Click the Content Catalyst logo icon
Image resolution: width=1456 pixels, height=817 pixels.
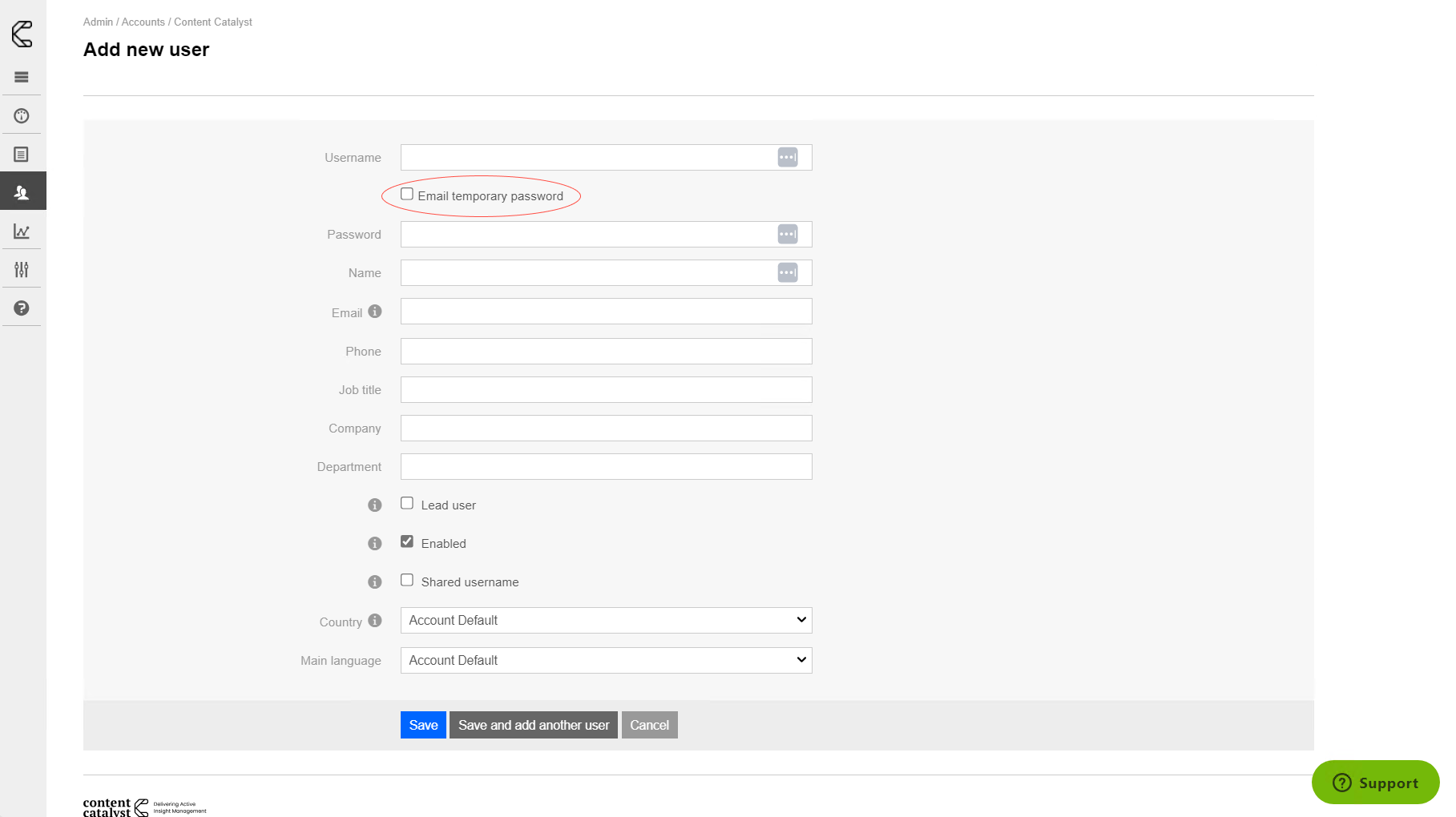click(22, 34)
